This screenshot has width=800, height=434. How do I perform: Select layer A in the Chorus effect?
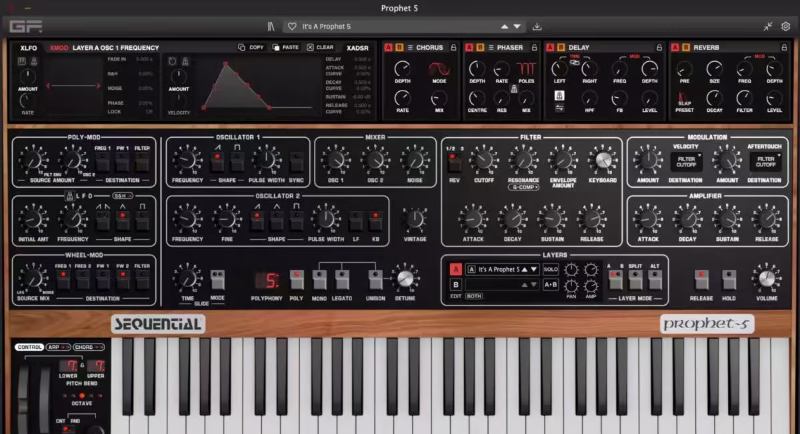click(x=388, y=47)
